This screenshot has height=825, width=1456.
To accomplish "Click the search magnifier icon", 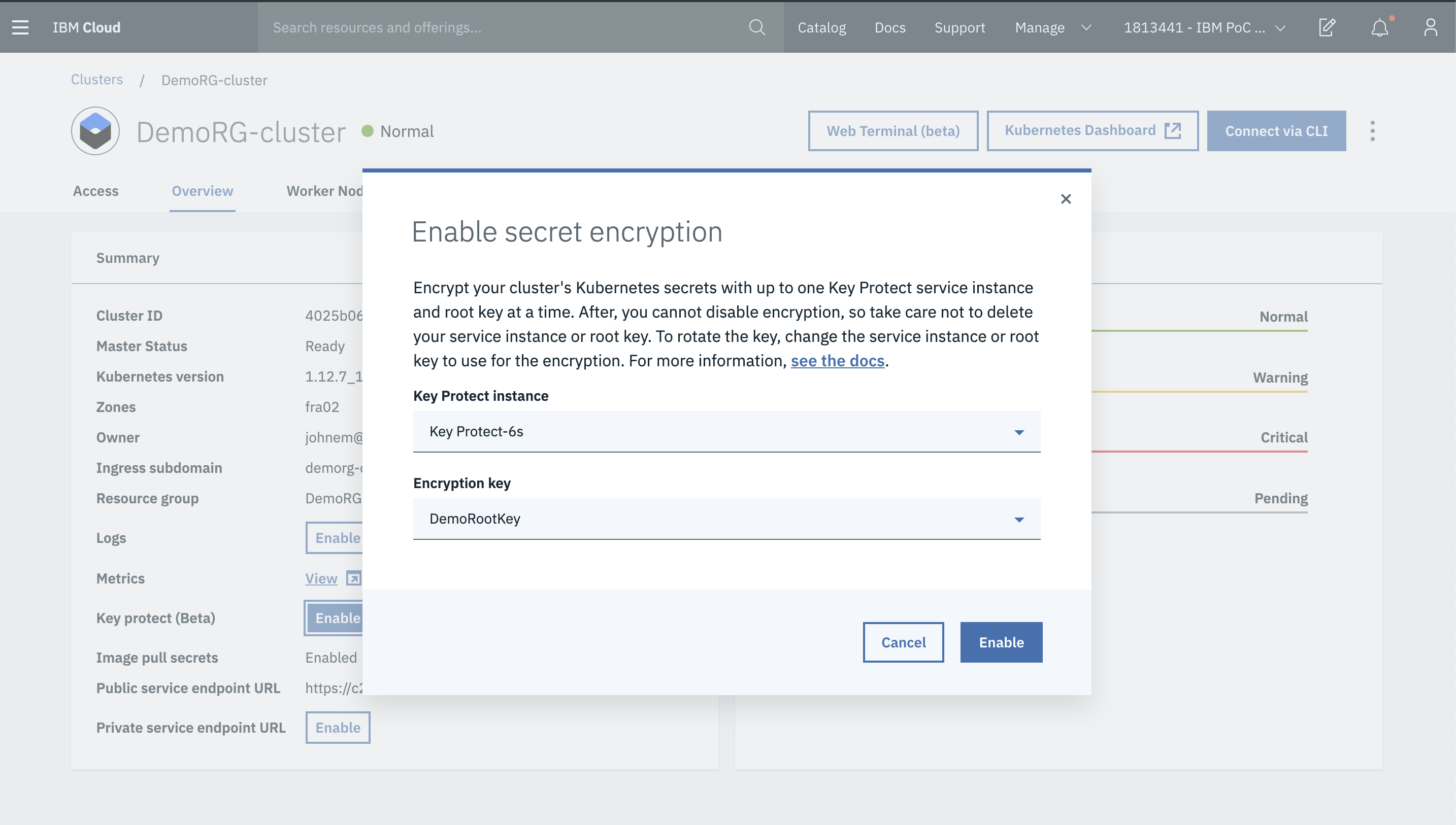I will pyautogui.click(x=757, y=27).
